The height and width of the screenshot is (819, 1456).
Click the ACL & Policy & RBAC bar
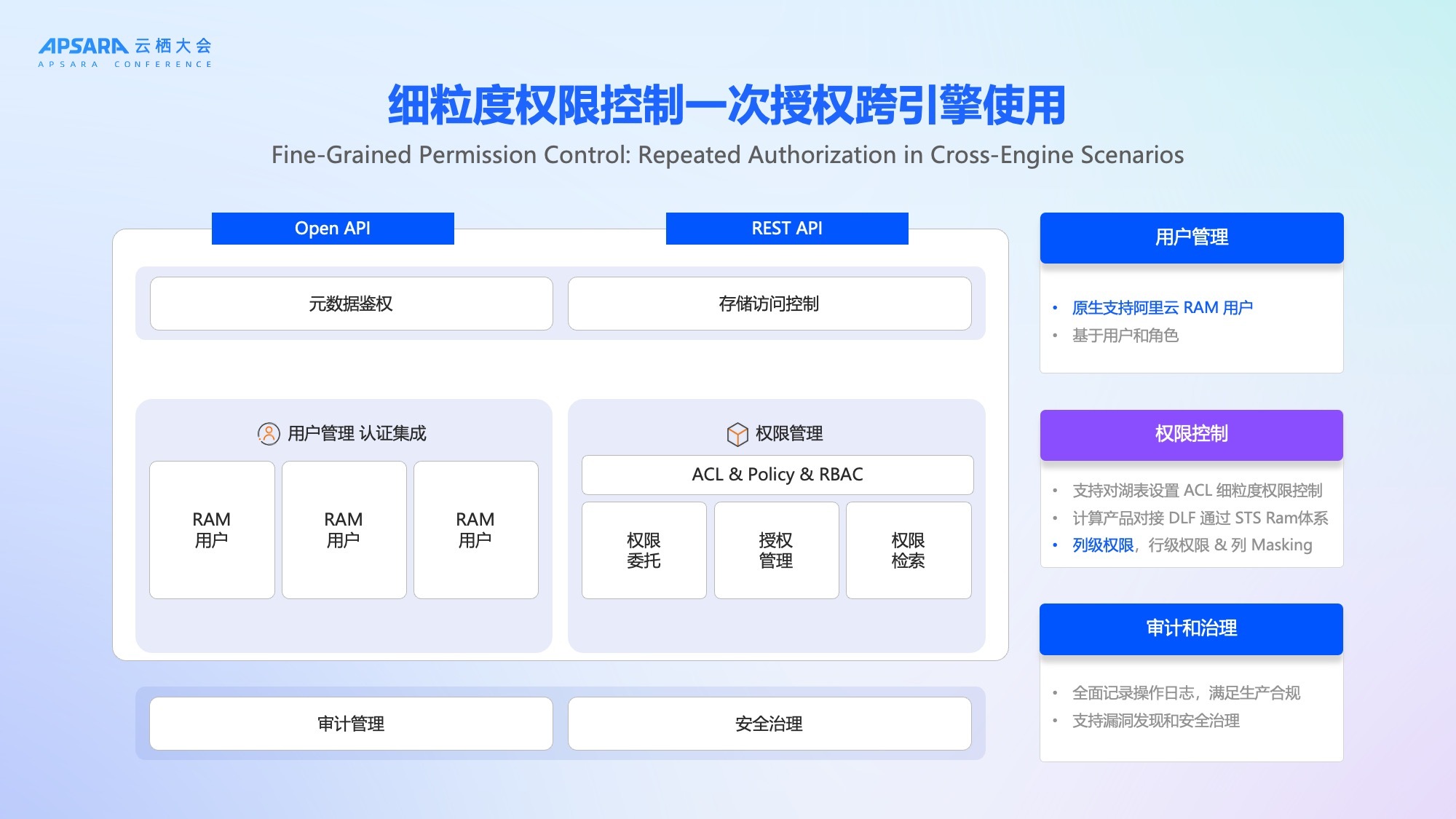point(777,475)
